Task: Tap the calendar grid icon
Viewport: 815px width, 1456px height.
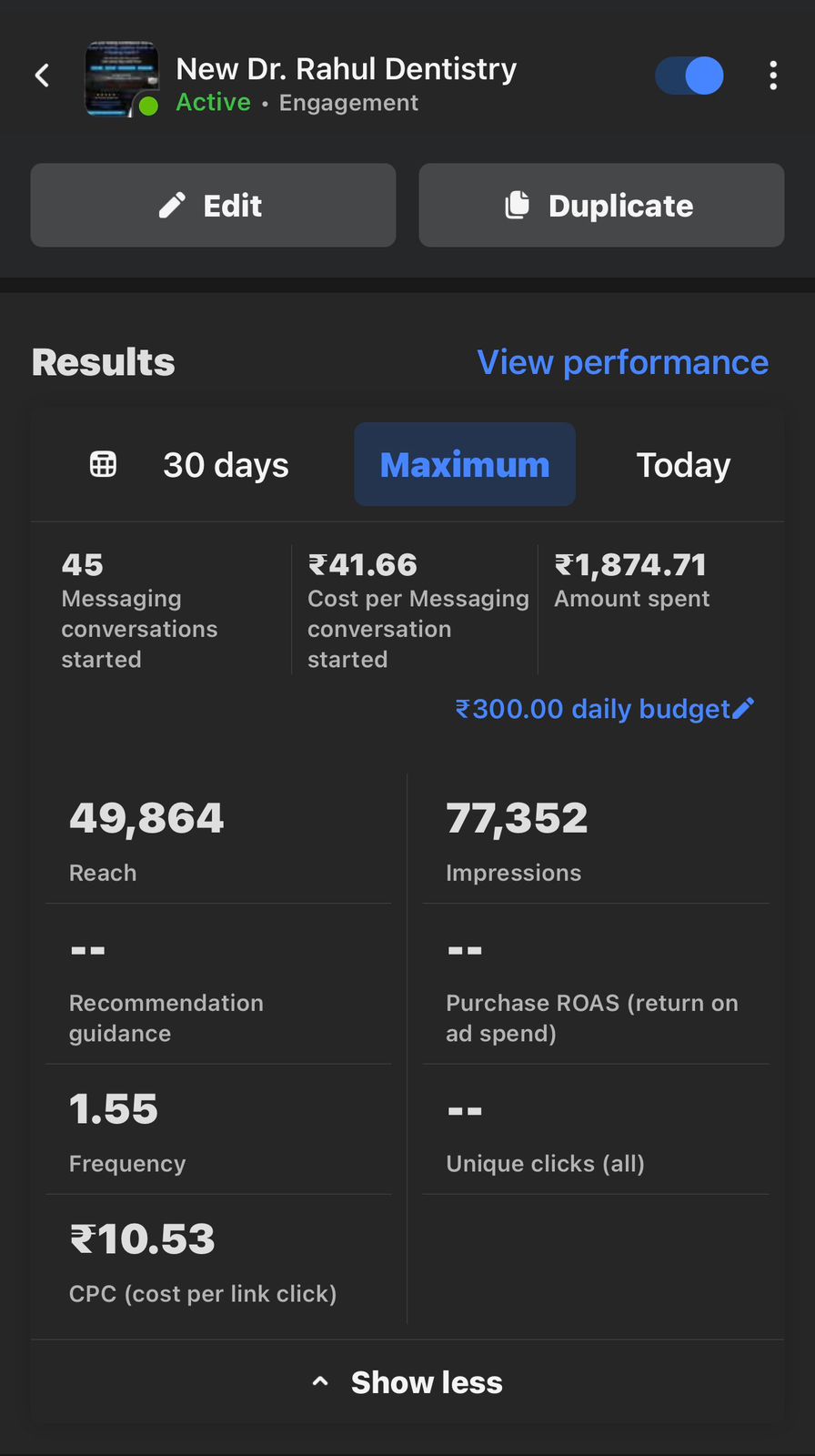Action: tap(103, 464)
